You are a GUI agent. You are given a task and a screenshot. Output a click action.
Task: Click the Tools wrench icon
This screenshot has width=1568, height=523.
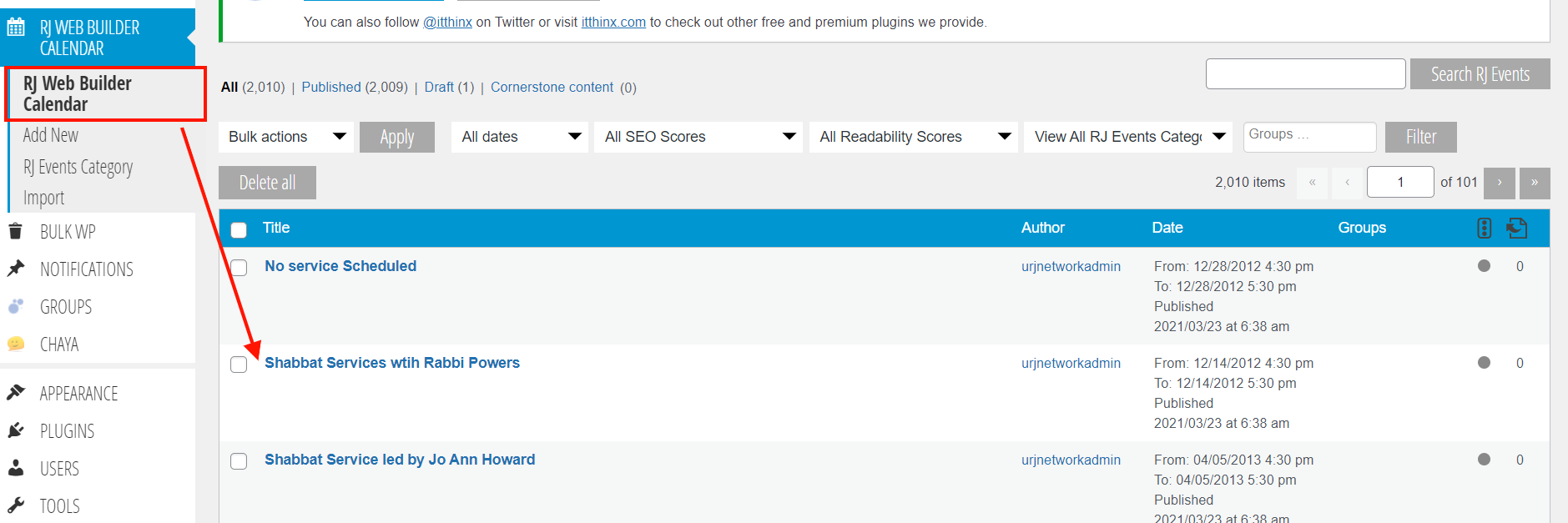point(15,505)
